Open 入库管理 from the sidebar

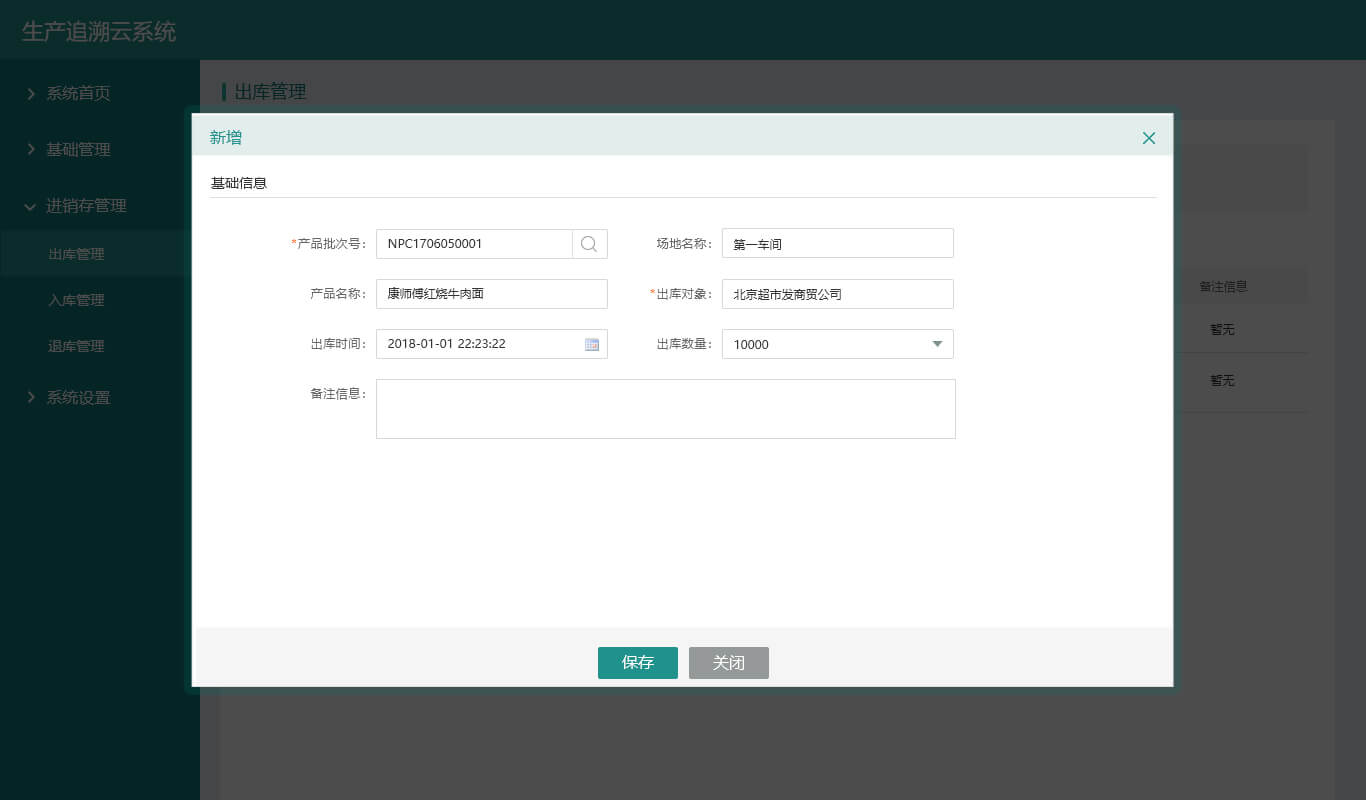tap(76, 300)
